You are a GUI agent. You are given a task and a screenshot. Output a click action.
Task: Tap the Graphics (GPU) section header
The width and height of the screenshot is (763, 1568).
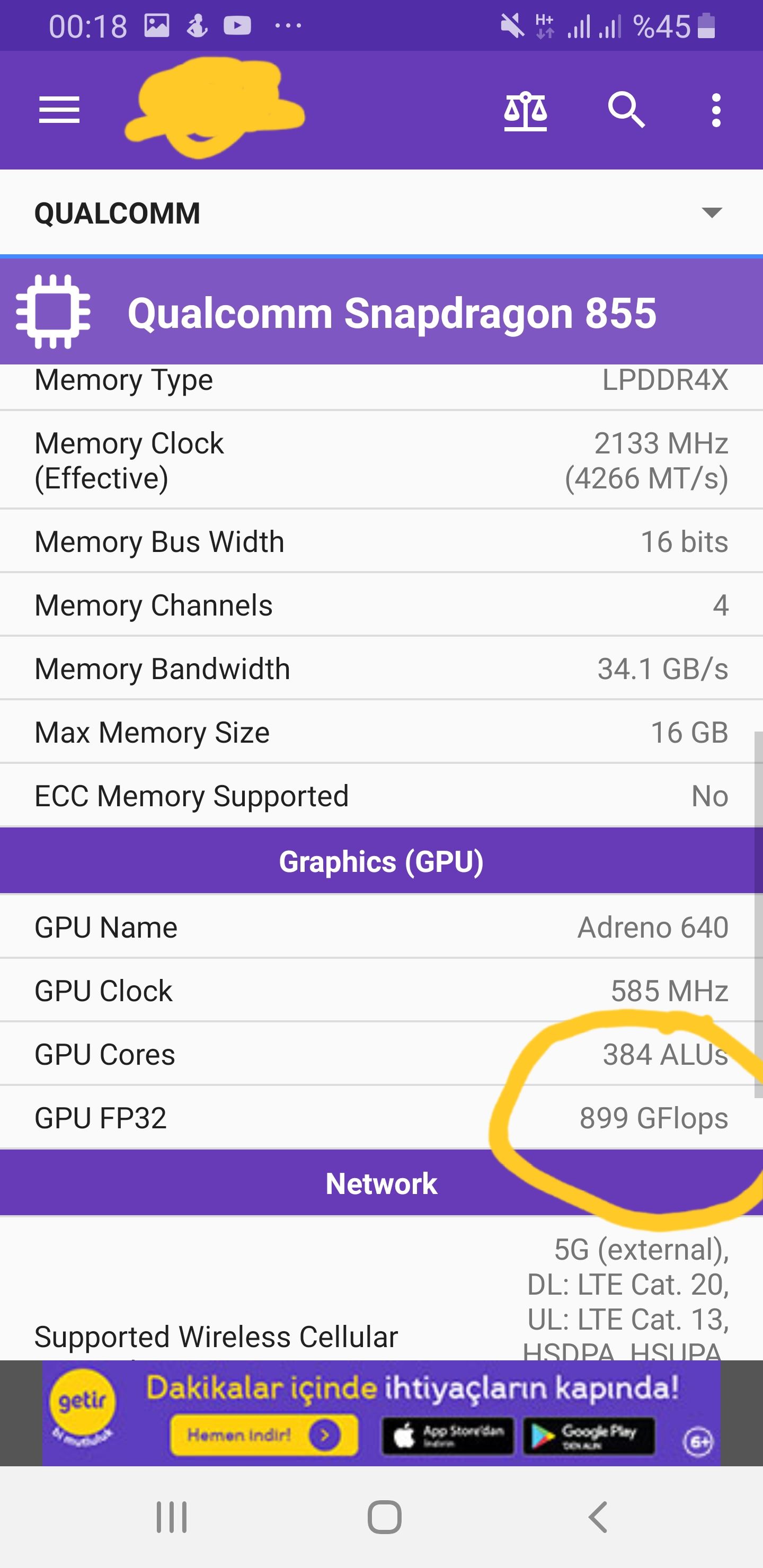click(x=381, y=861)
